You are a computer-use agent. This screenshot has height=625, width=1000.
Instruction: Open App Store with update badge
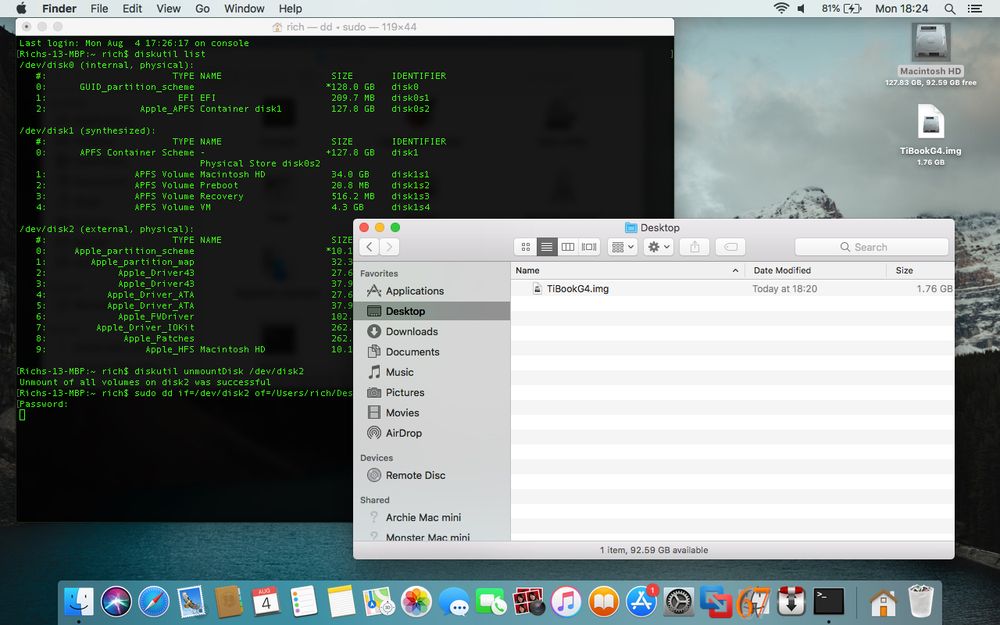pyautogui.click(x=642, y=601)
